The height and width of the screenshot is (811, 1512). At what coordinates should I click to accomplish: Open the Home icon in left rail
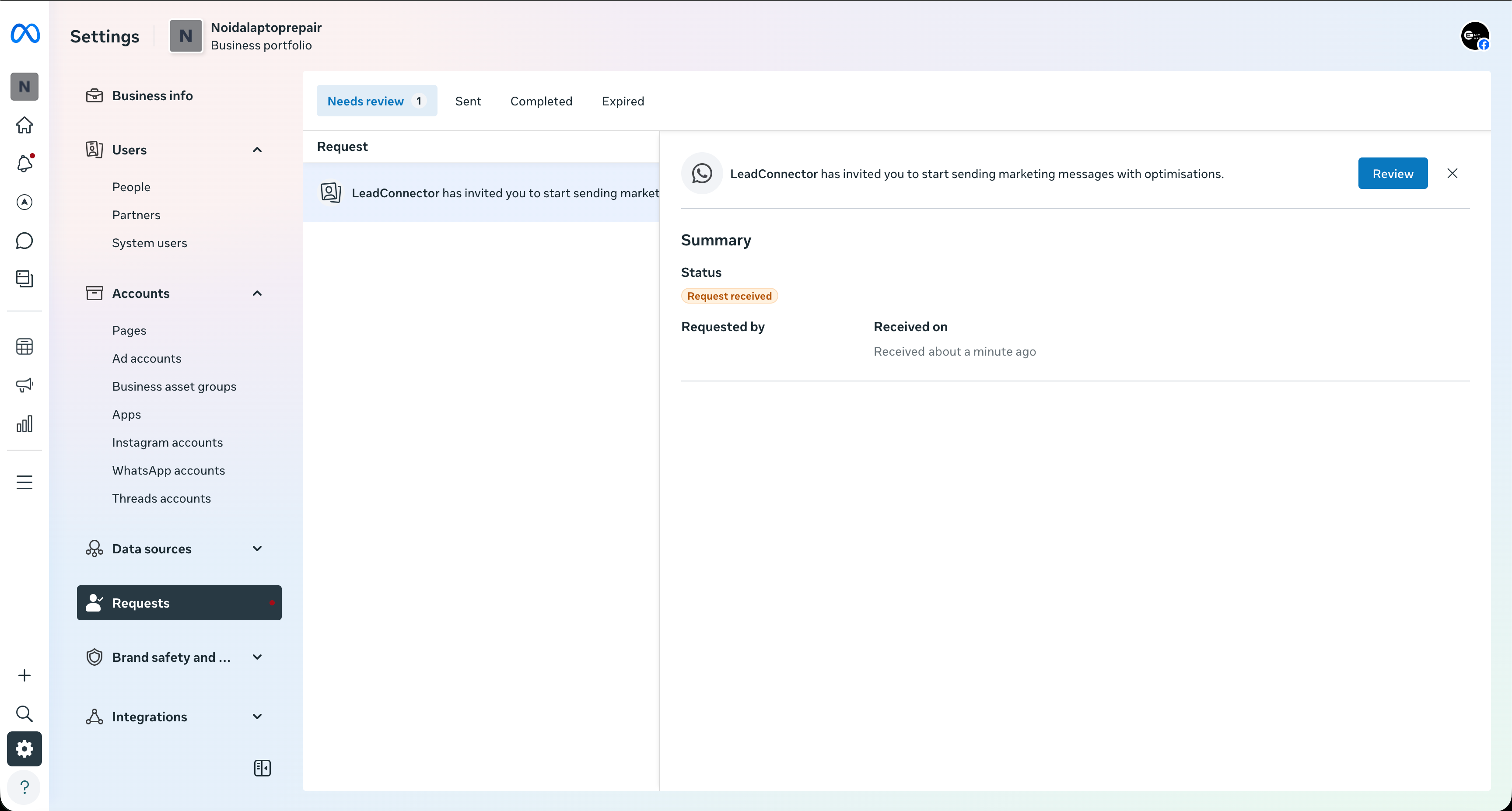pyautogui.click(x=24, y=125)
